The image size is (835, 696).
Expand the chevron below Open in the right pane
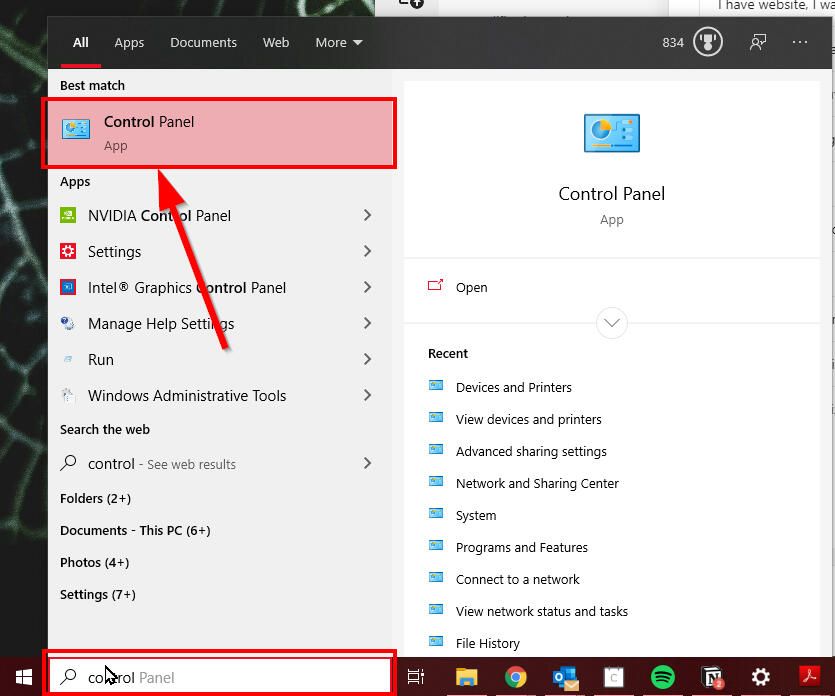point(611,323)
